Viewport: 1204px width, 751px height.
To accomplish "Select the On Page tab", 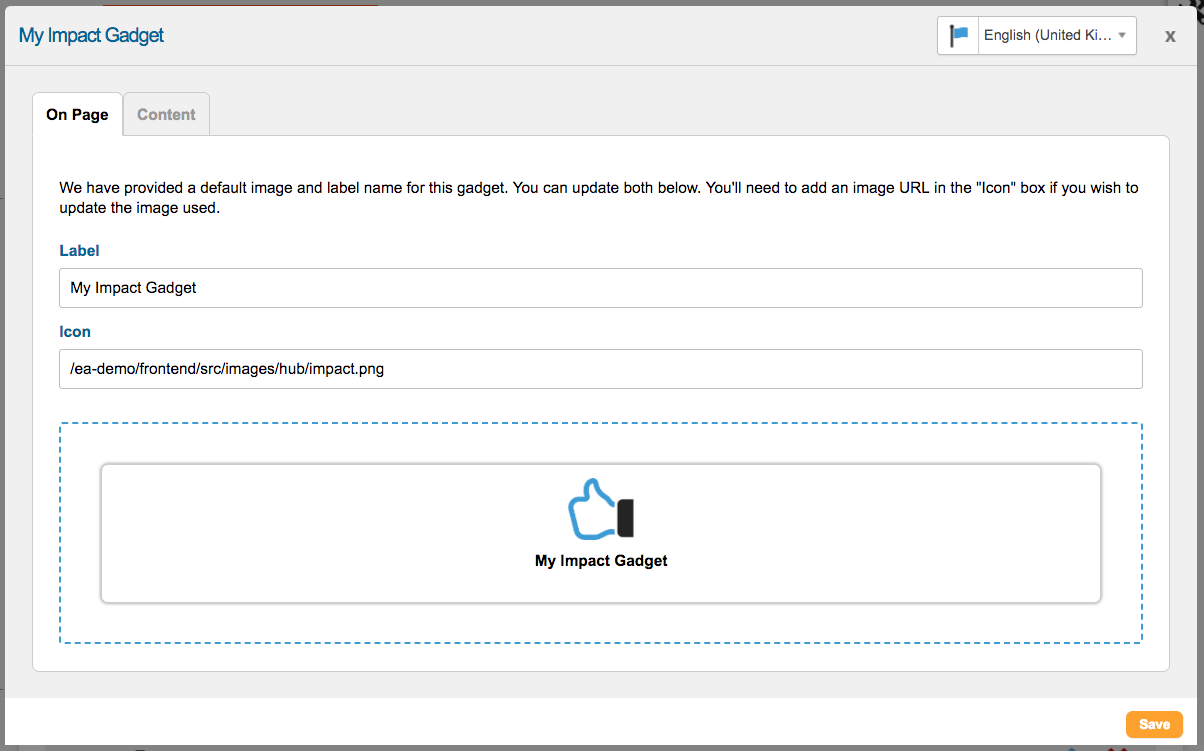I will click(x=77, y=114).
